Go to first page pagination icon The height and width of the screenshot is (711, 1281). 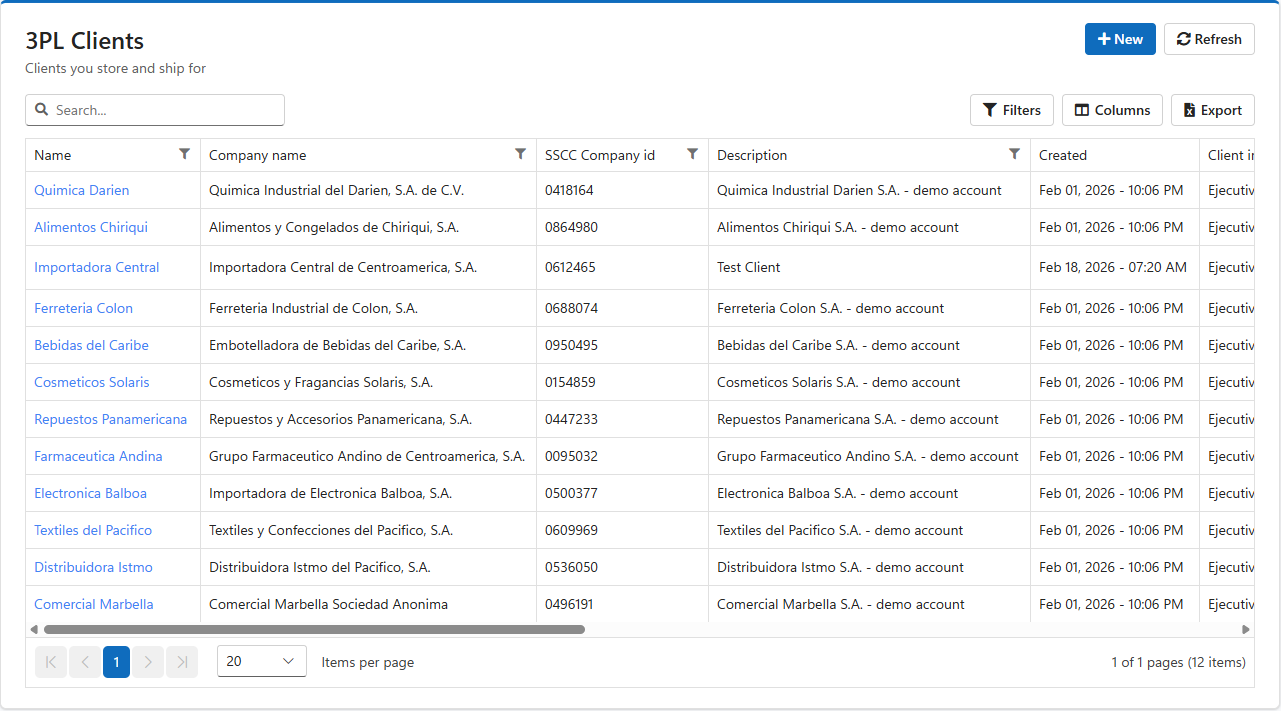click(51, 662)
